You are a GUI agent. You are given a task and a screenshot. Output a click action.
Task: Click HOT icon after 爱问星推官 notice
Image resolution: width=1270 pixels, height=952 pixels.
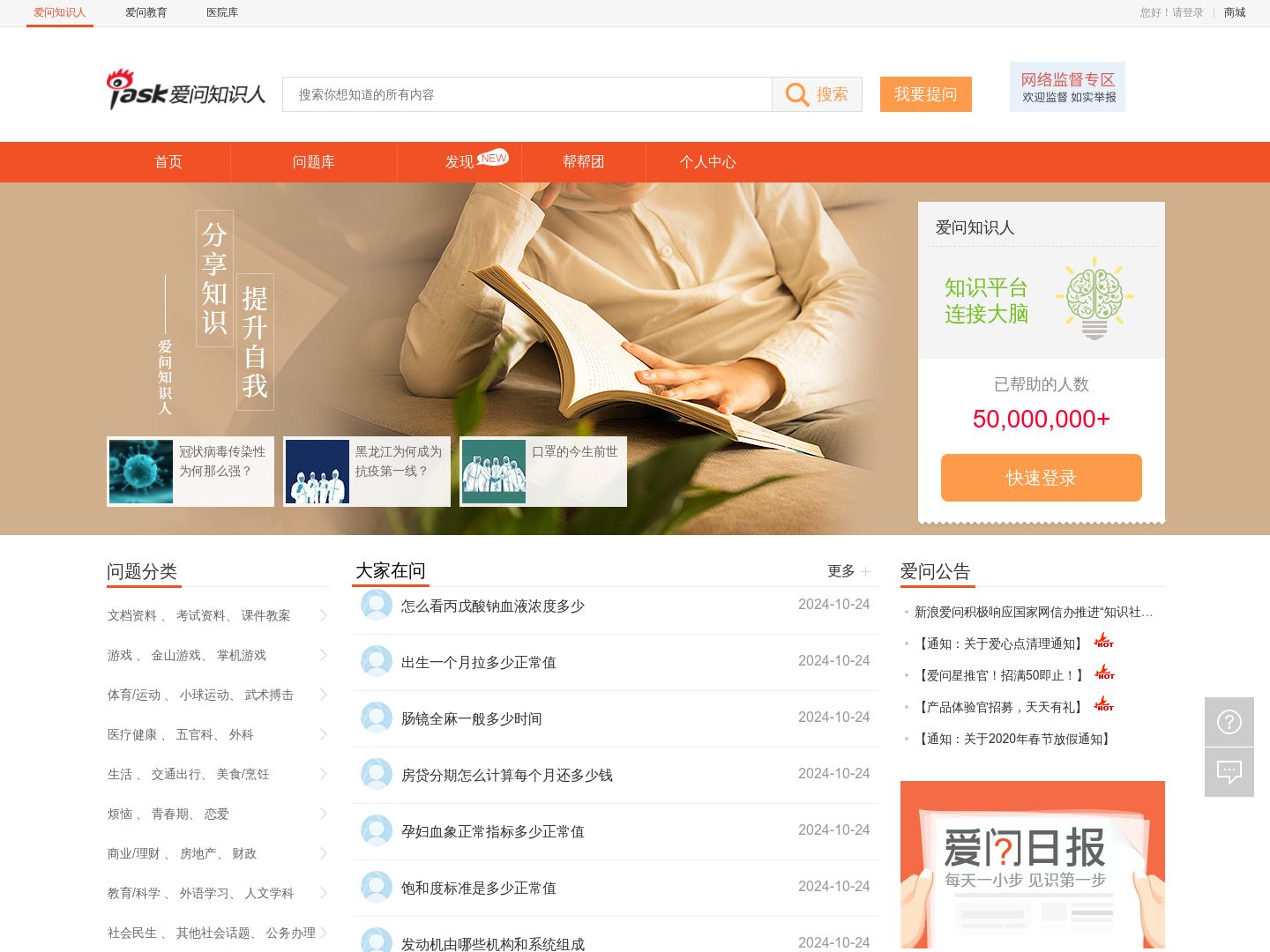pos(1104,673)
